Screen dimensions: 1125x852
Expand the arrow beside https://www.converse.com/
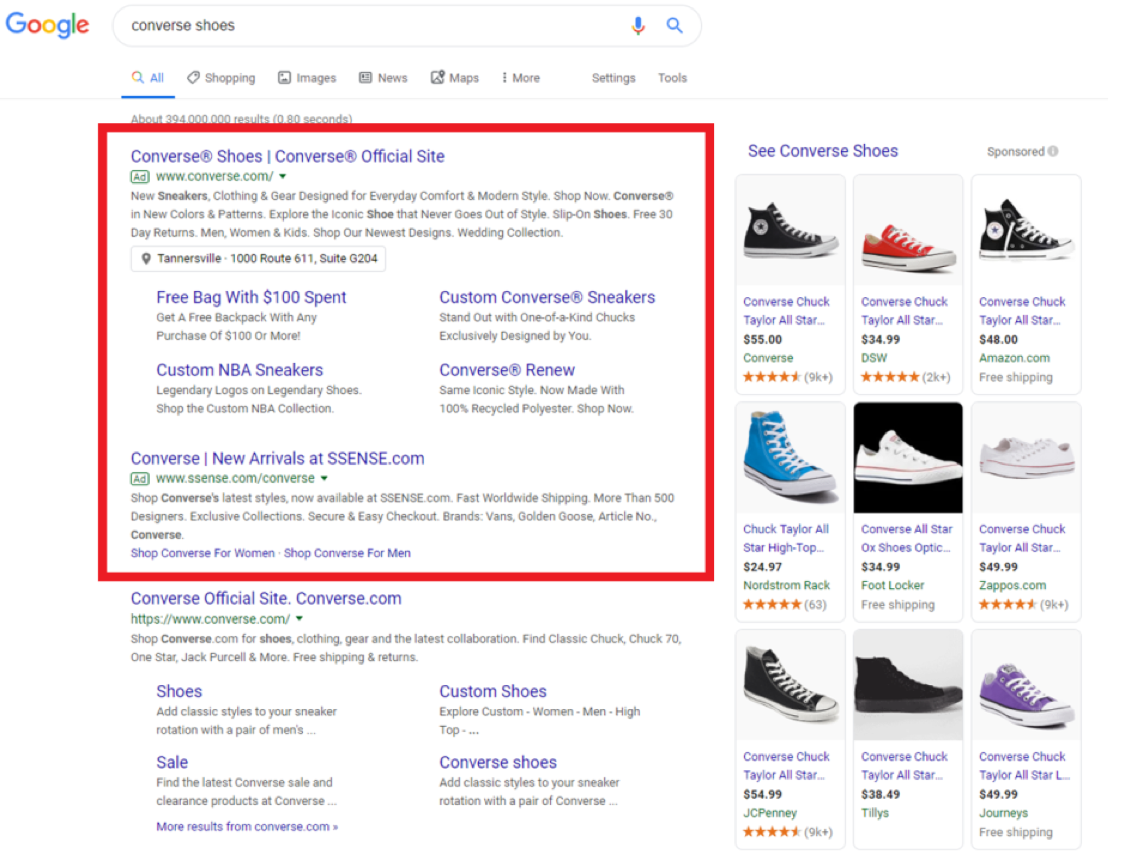click(299, 619)
